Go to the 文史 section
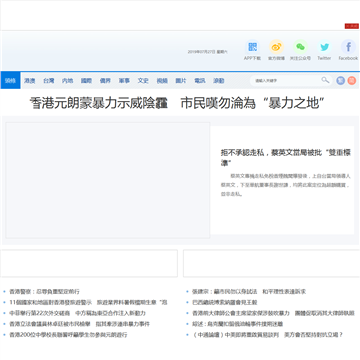 click(x=143, y=81)
